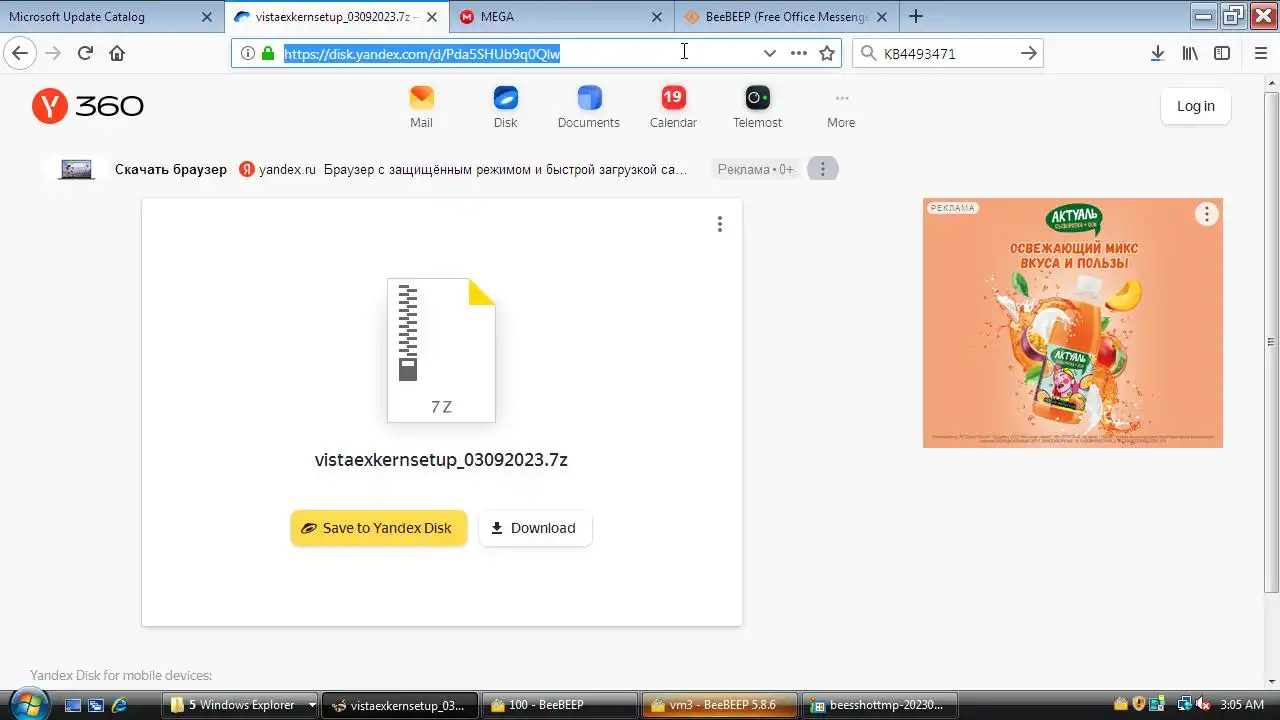Bookmark this page with the star
Viewport: 1280px width, 720px height.
(x=827, y=54)
